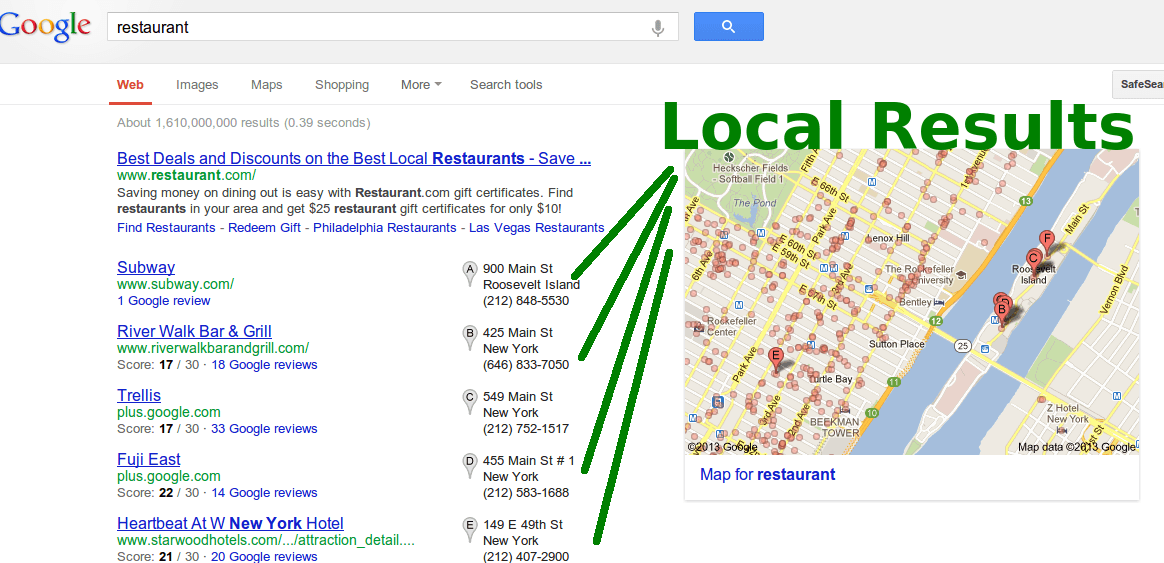
Task: Click www.restaurant.com/ green URL
Action: point(186,176)
